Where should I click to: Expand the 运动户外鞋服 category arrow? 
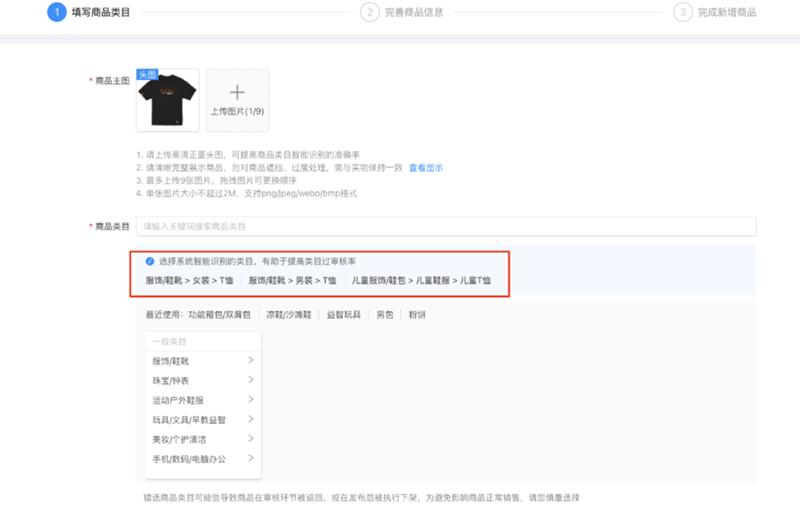[x=250, y=400]
